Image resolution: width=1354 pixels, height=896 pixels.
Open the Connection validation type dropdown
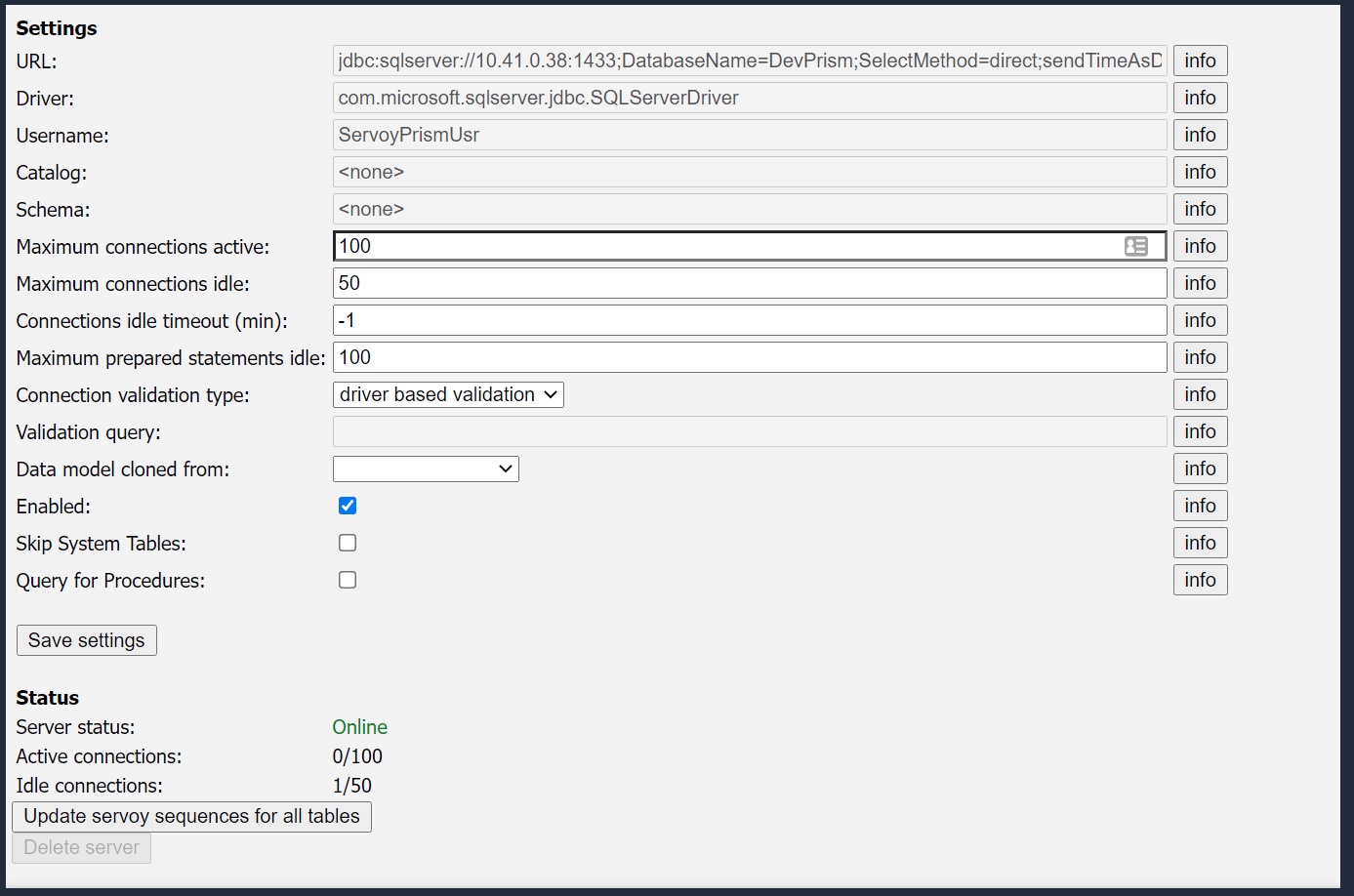tap(448, 394)
